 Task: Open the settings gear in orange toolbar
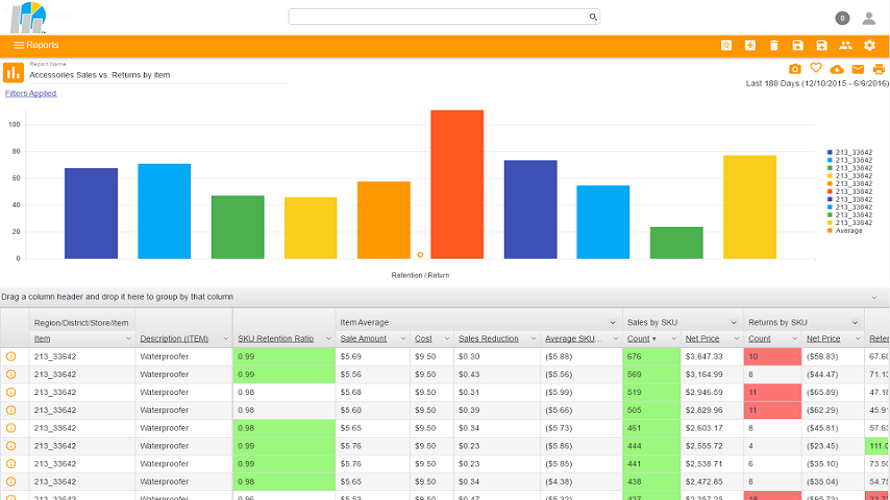(869, 45)
